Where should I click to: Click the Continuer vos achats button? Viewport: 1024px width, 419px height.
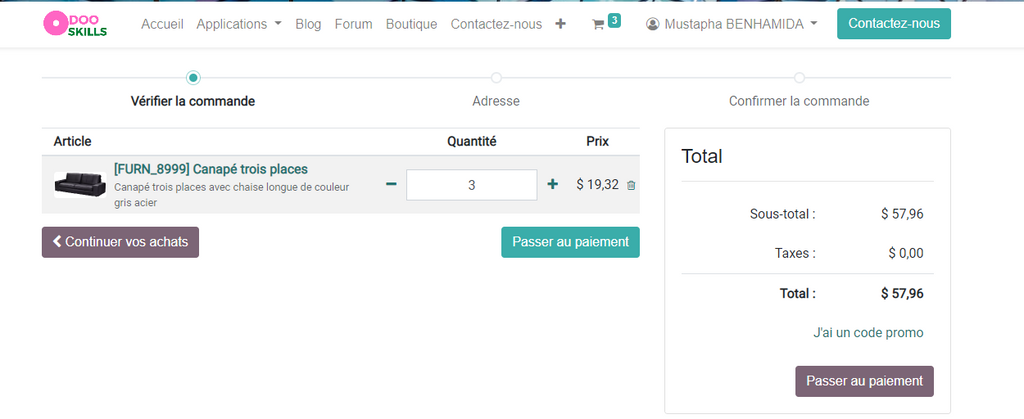click(x=120, y=242)
